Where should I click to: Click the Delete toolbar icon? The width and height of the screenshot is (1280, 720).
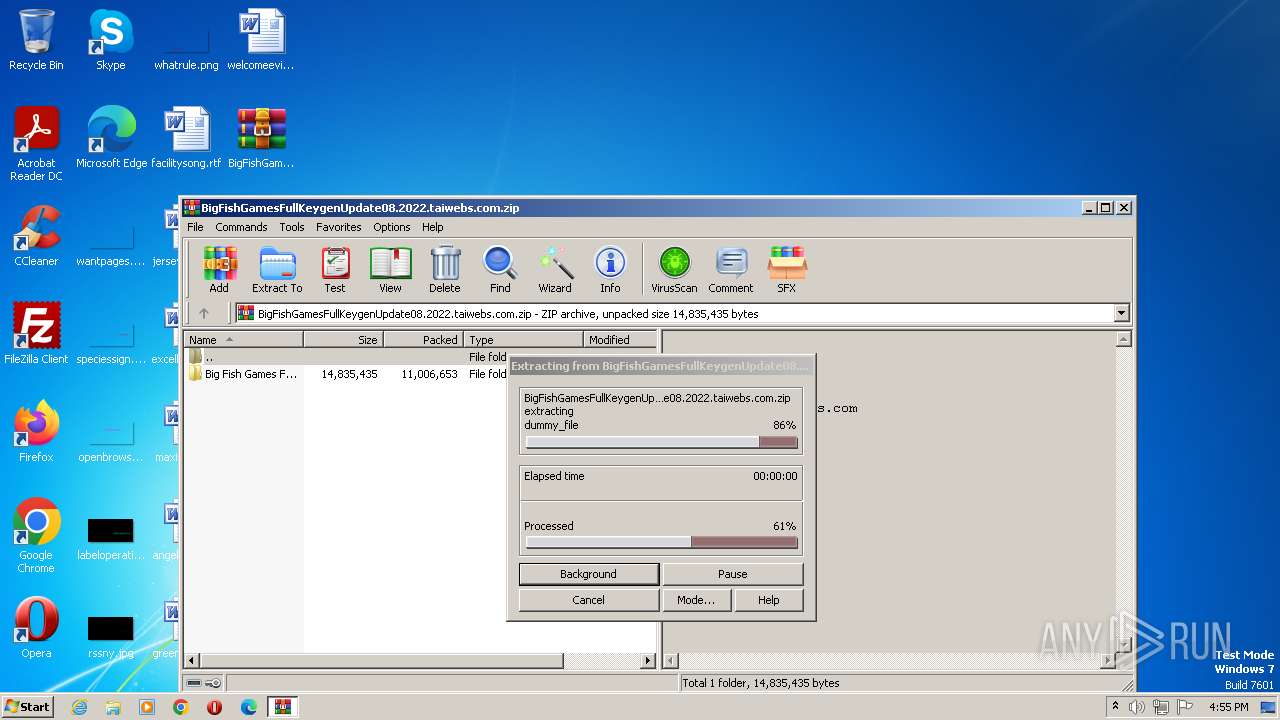click(445, 270)
